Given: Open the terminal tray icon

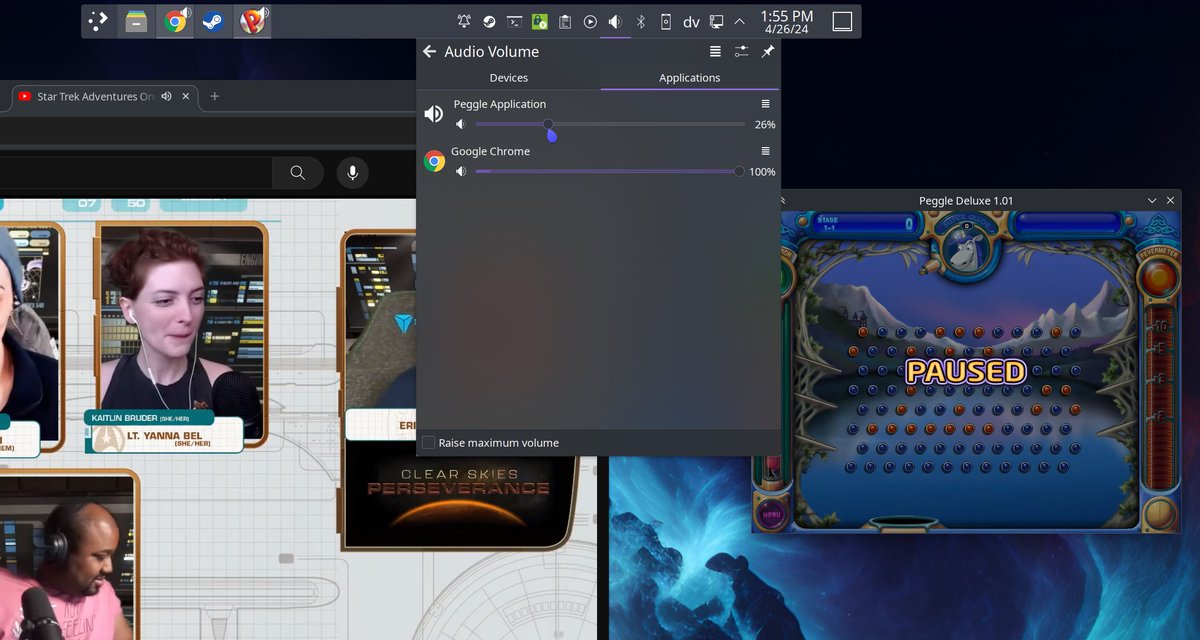Looking at the screenshot, I should coord(514,21).
